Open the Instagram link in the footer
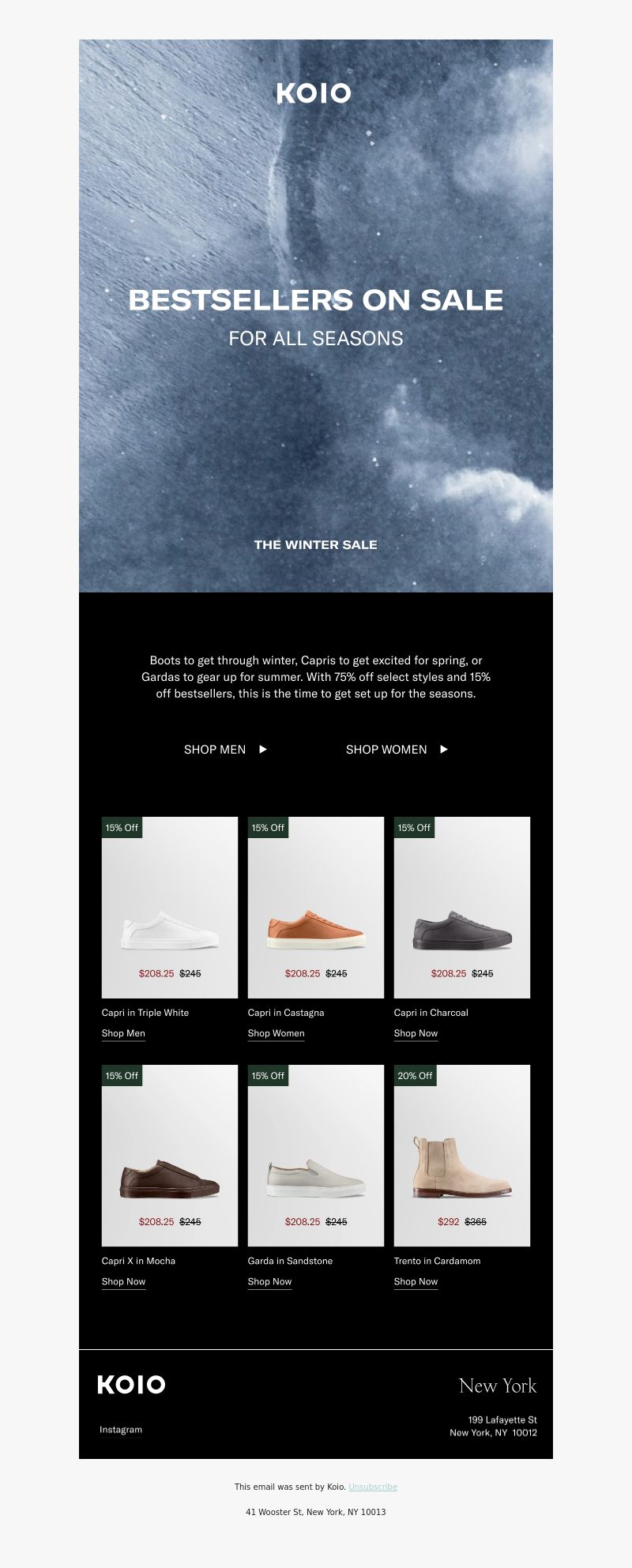This screenshot has height=1568, width=632. (x=121, y=1430)
